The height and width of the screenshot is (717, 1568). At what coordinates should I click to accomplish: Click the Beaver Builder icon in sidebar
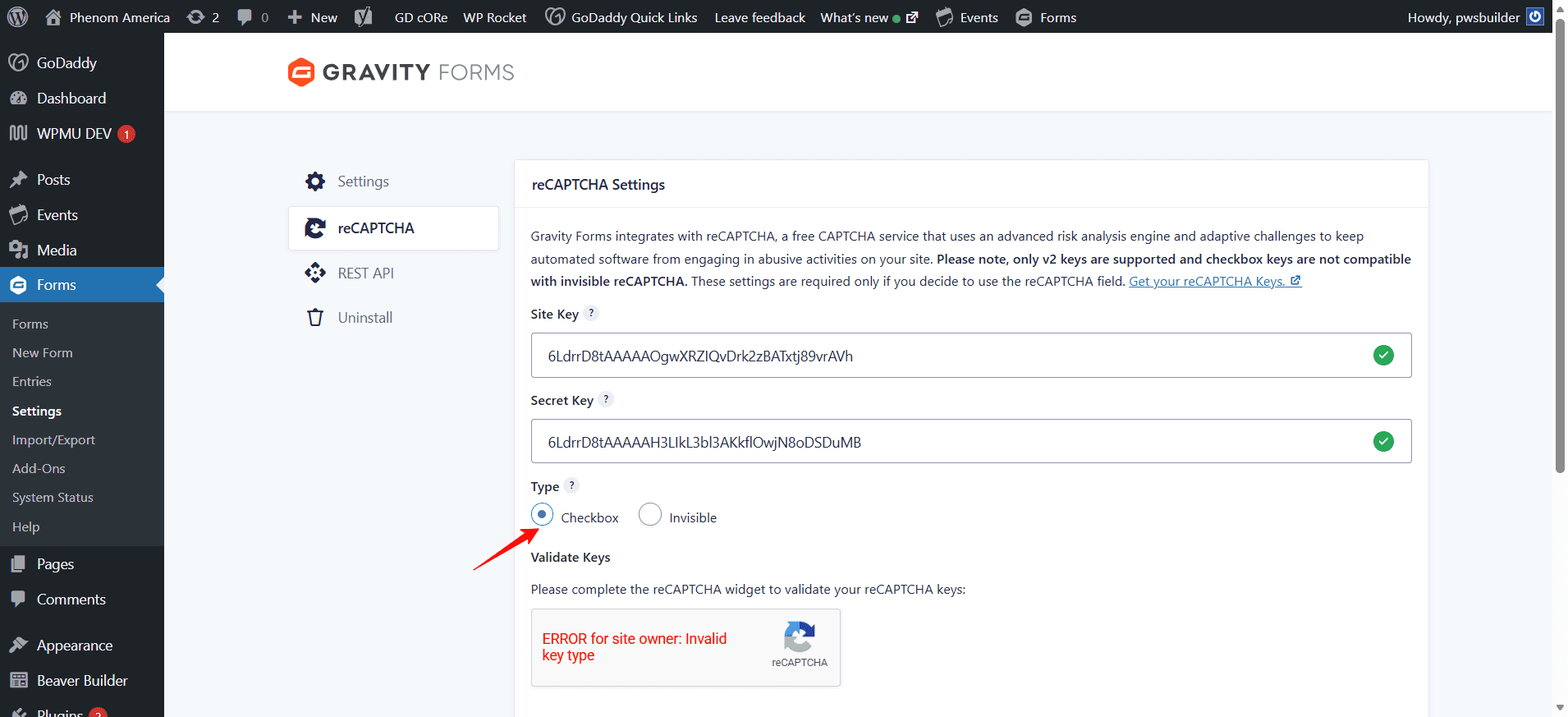point(18,680)
